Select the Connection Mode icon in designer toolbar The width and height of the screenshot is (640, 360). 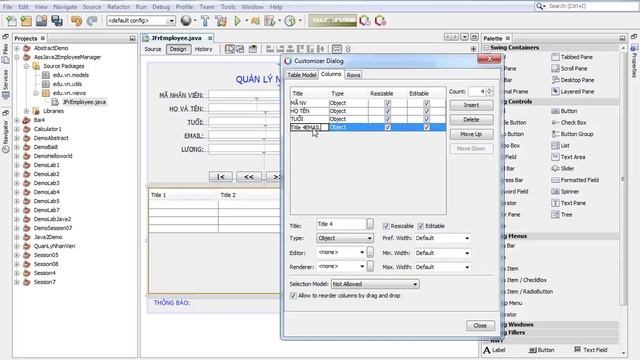click(240, 49)
